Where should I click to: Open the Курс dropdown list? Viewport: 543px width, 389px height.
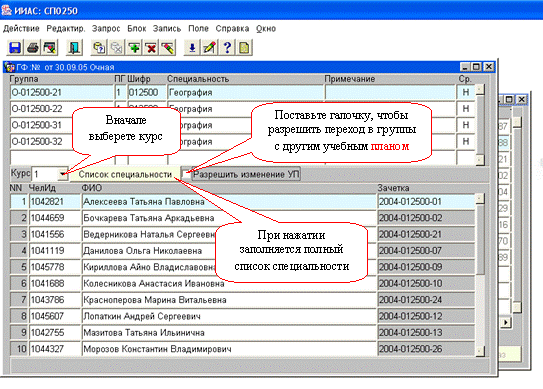coord(62,173)
